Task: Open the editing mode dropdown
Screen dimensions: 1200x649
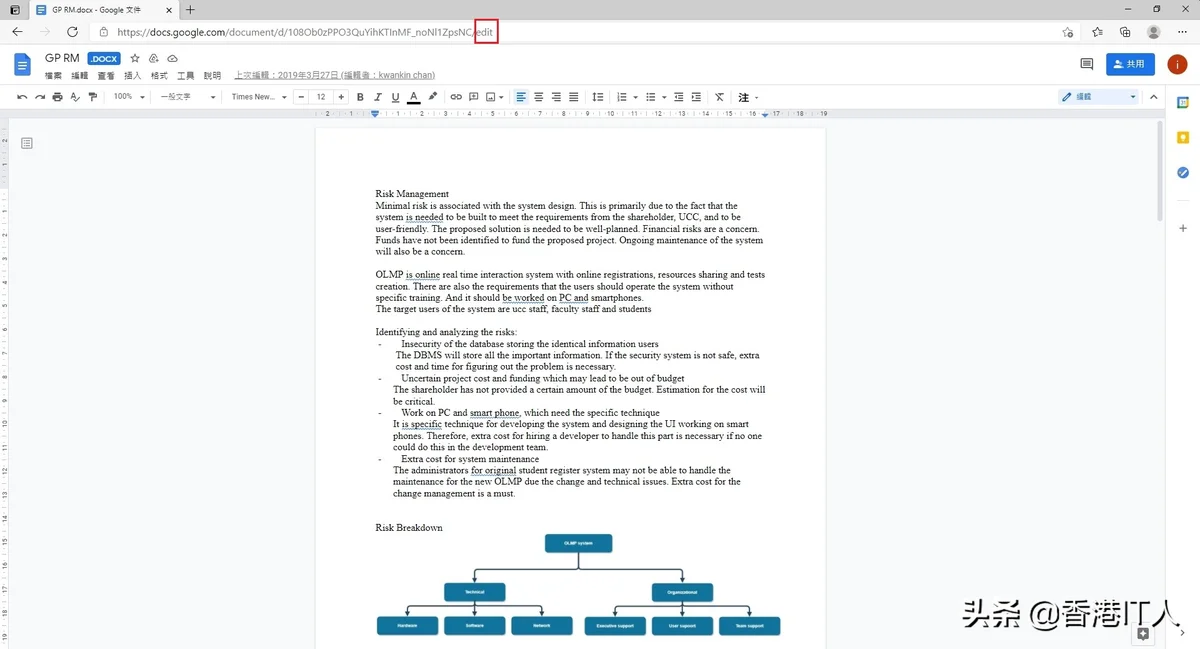Action: tap(1099, 97)
